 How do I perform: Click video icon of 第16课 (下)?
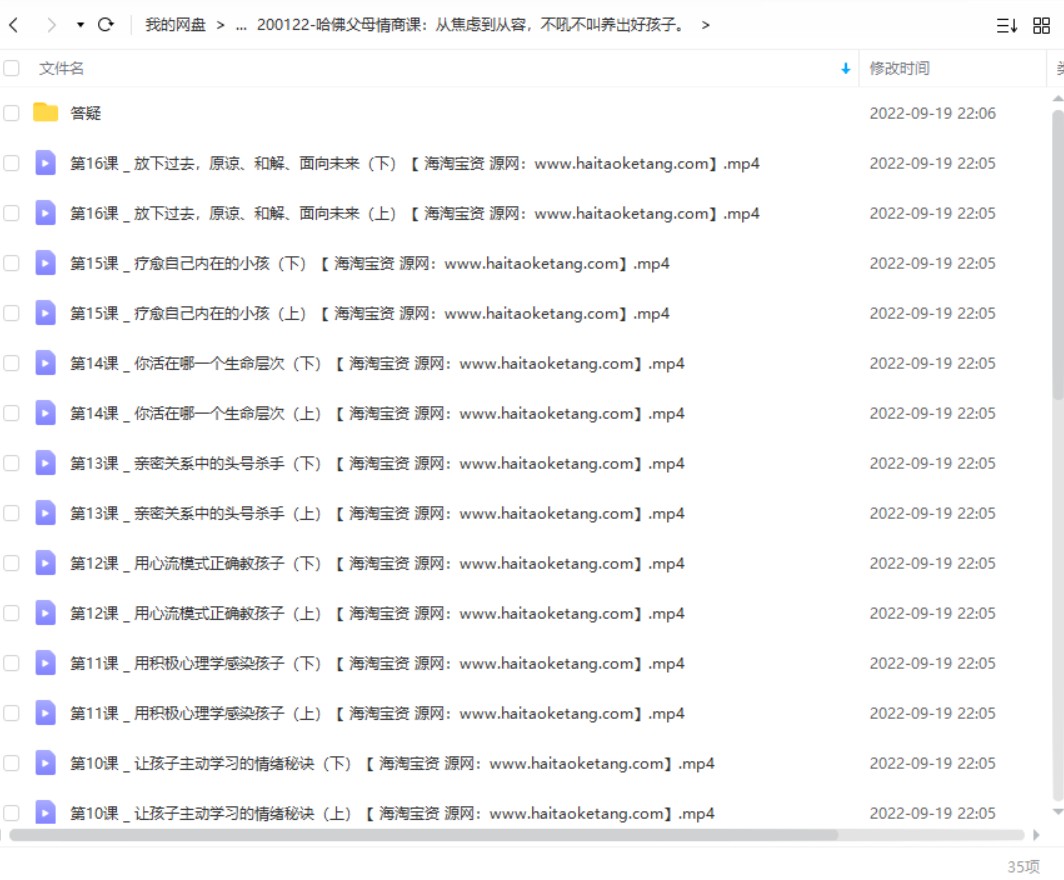tap(45, 163)
